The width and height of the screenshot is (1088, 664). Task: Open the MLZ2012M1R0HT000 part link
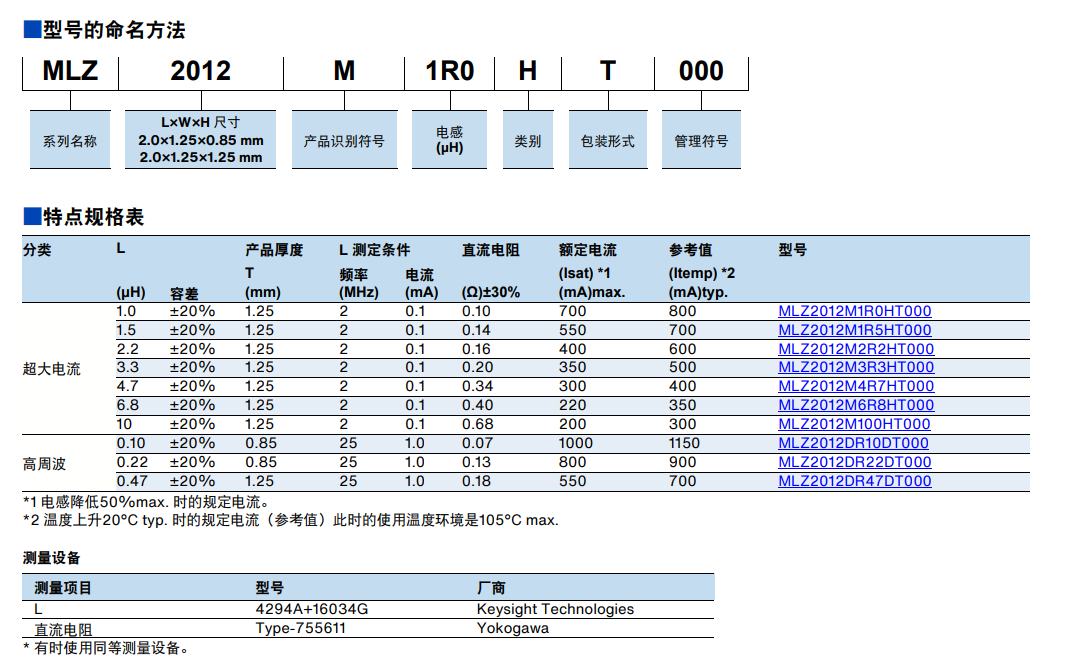854,311
